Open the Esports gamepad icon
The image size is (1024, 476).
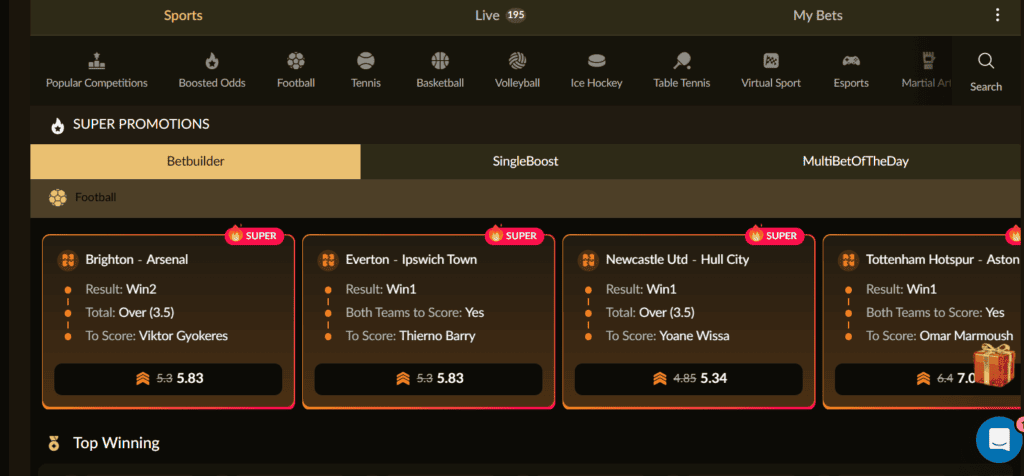pyautogui.click(x=851, y=61)
